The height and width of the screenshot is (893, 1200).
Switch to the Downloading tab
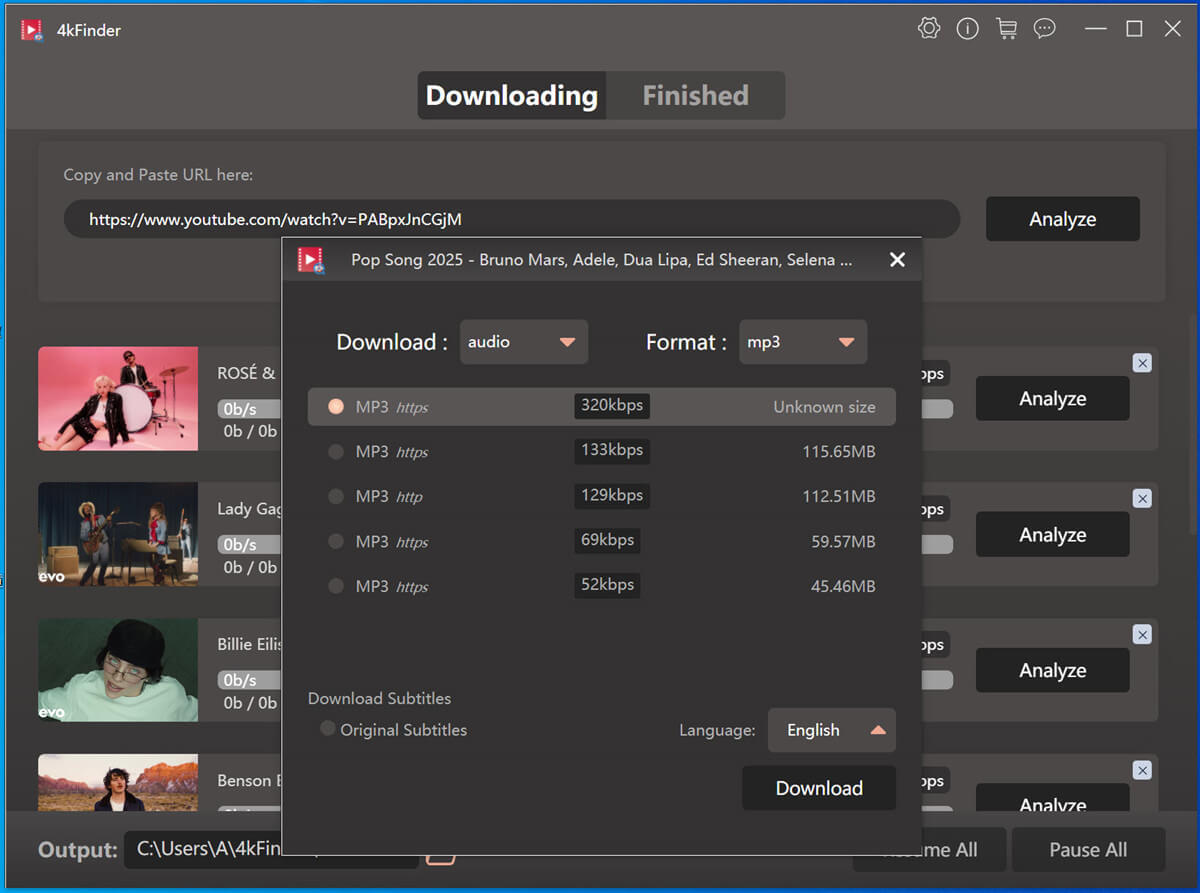point(511,96)
